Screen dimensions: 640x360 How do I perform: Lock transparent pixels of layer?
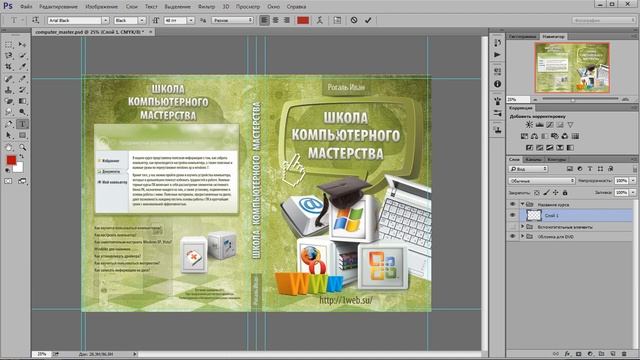pyautogui.click(x=537, y=193)
